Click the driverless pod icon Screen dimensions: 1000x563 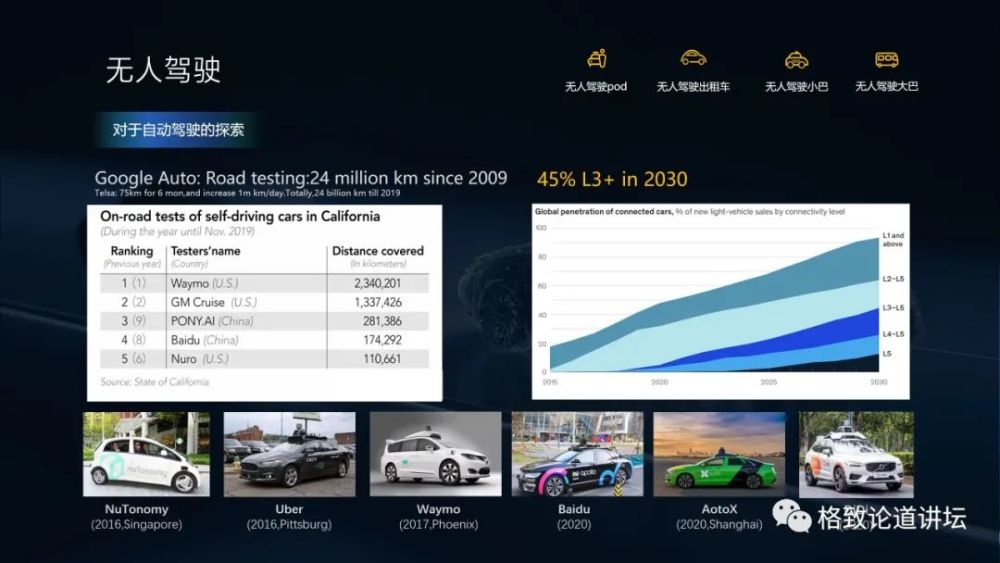597,59
